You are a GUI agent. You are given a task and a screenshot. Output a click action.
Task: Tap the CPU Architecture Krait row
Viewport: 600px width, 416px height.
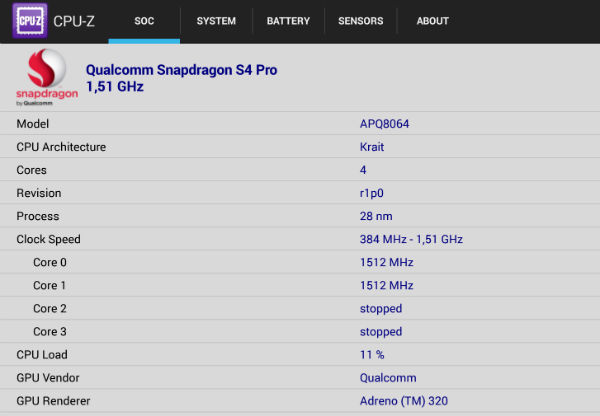pos(300,147)
